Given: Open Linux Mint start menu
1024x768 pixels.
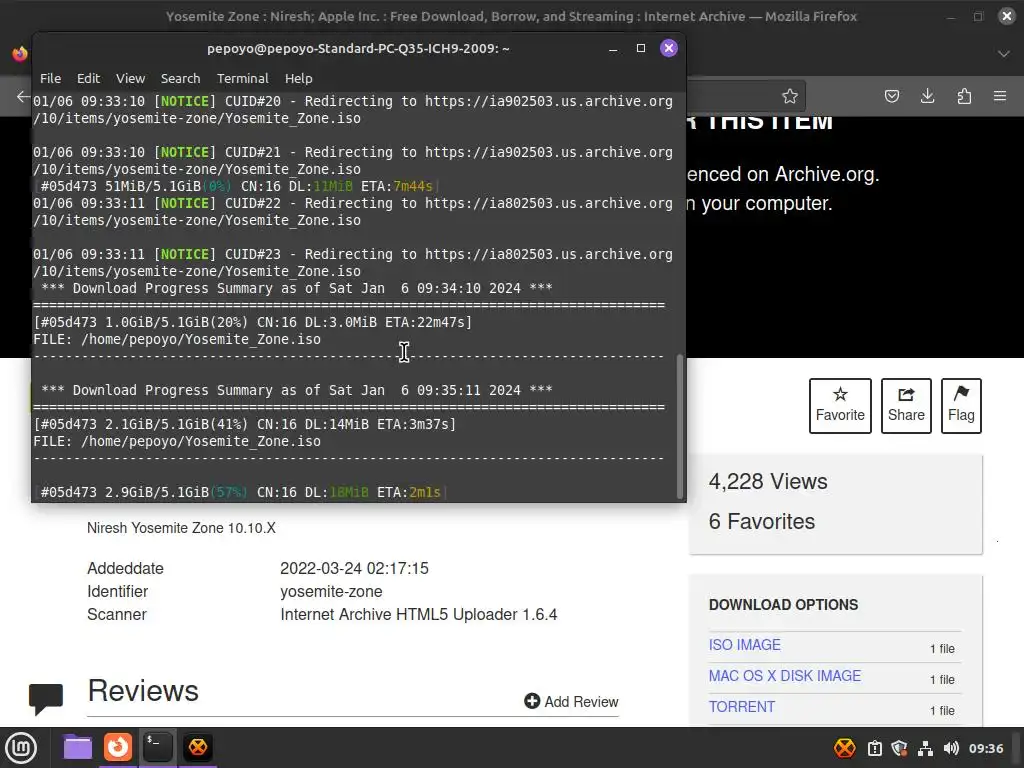Looking at the screenshot, I should [22, 748].
